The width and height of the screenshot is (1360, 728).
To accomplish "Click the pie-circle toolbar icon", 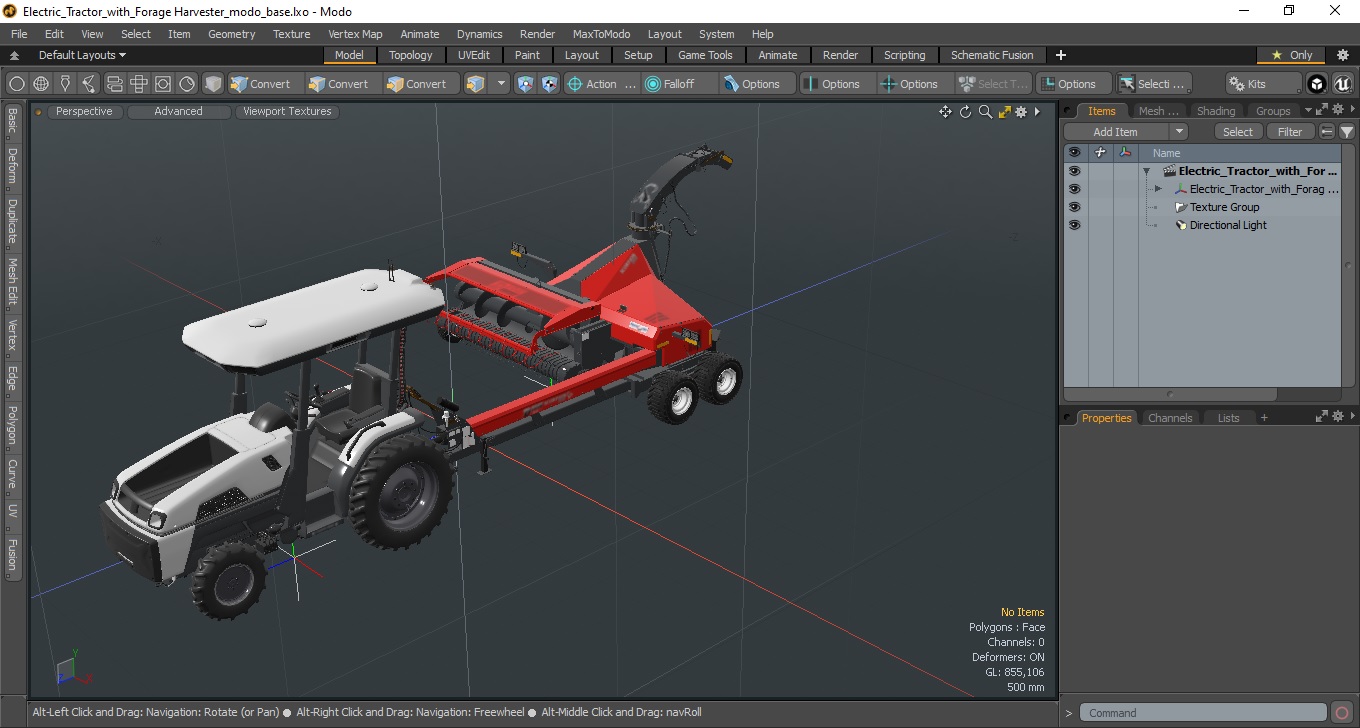I will [x=187, y=84].
